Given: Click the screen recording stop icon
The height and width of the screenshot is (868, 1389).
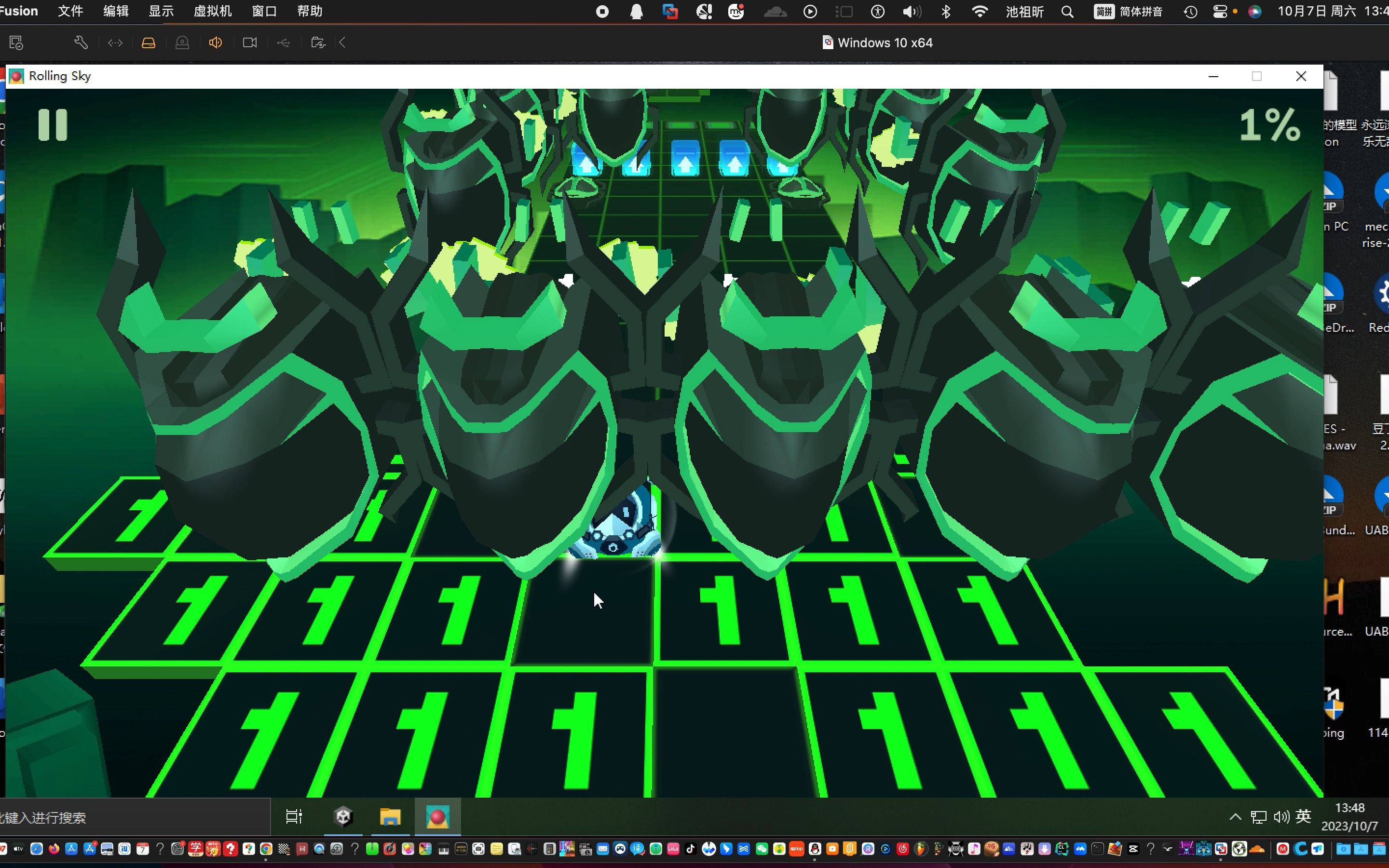Looking at the screenshot, I should tap(602, 12).
